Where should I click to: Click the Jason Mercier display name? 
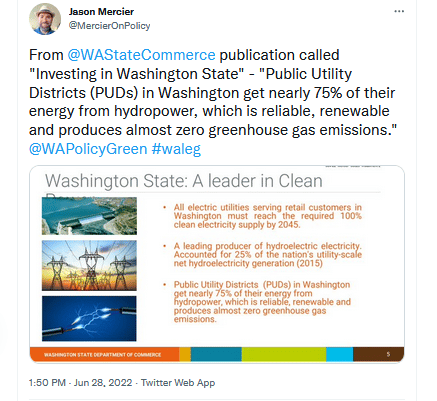pos(101,12)
